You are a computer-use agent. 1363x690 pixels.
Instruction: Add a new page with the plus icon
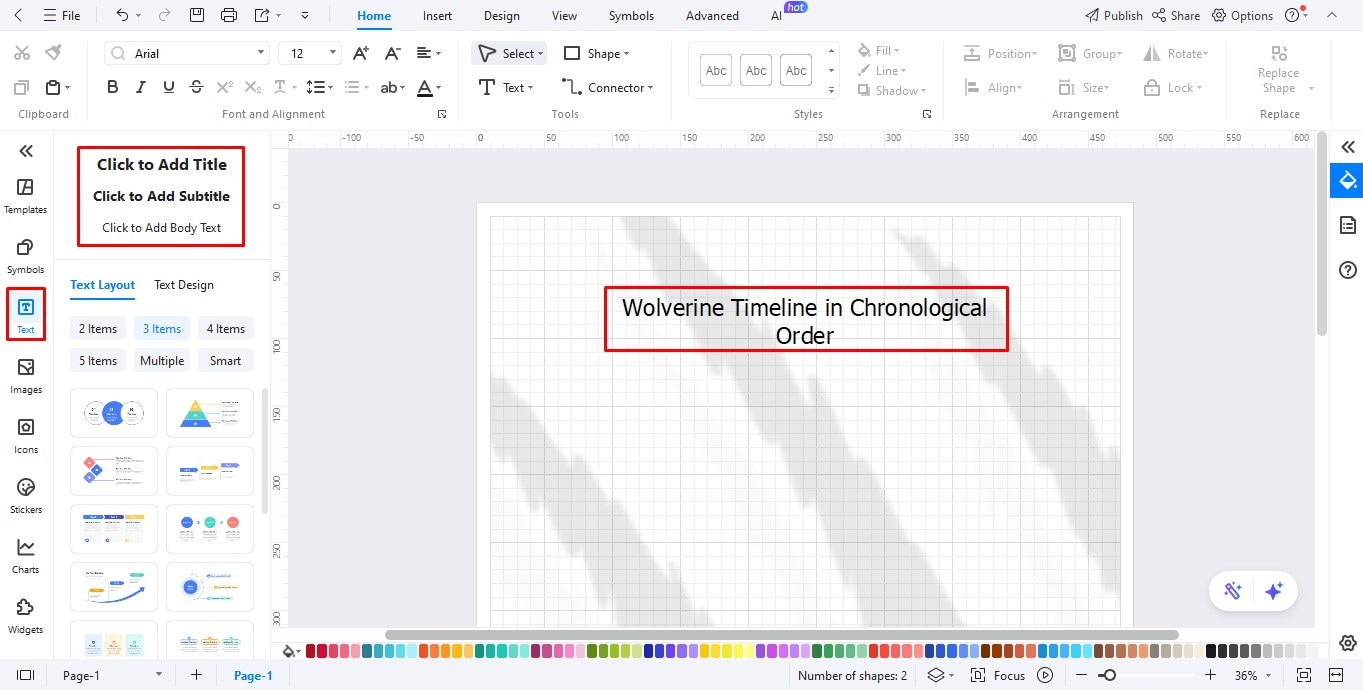pyautogui.click(x=196, y=675)
